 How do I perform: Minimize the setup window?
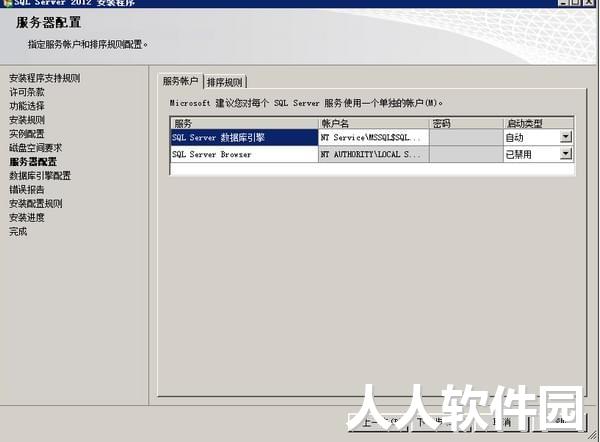pyautogui.click(x=563, y=3)
